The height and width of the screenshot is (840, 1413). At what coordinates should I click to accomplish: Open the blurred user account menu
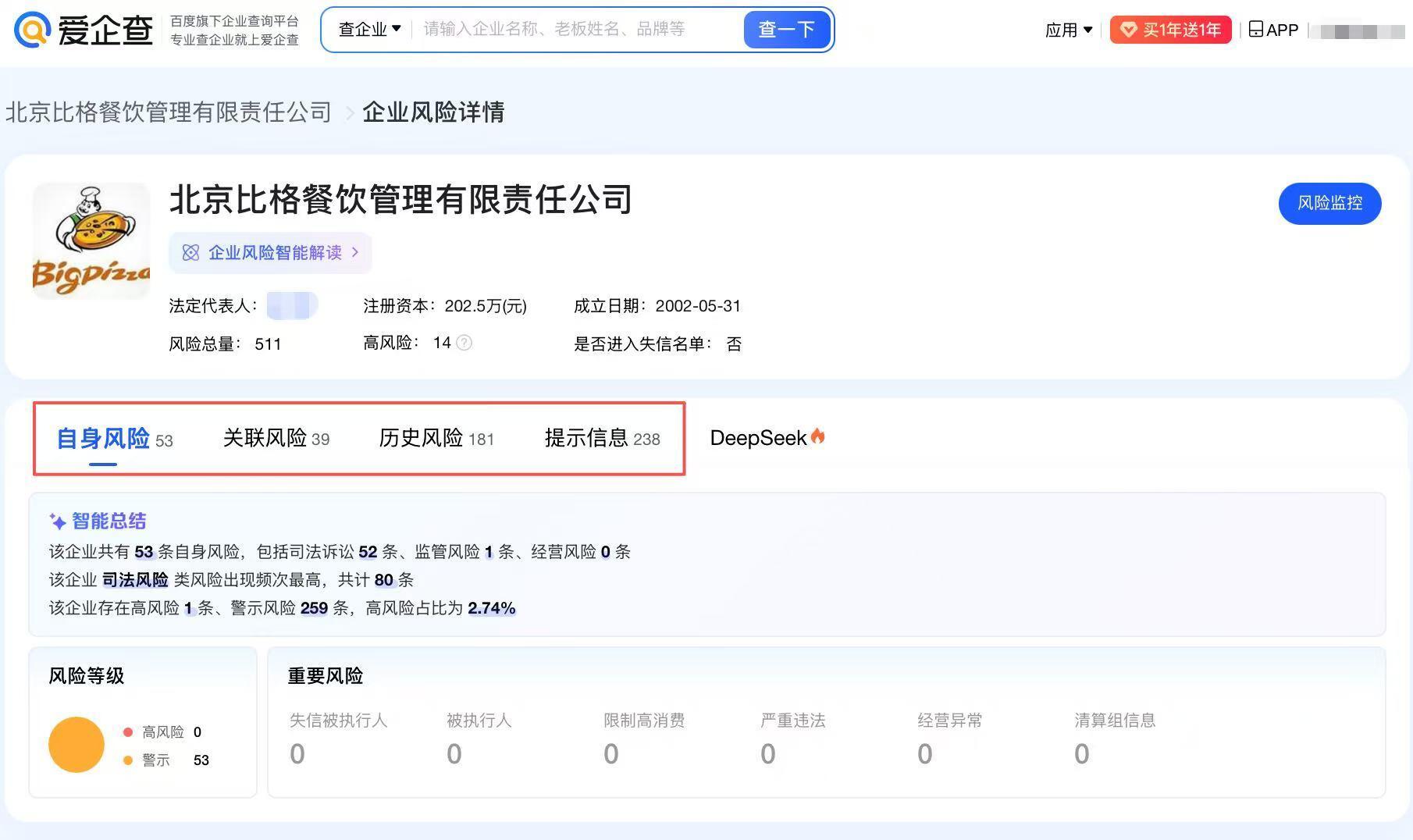coord(1359,31)
